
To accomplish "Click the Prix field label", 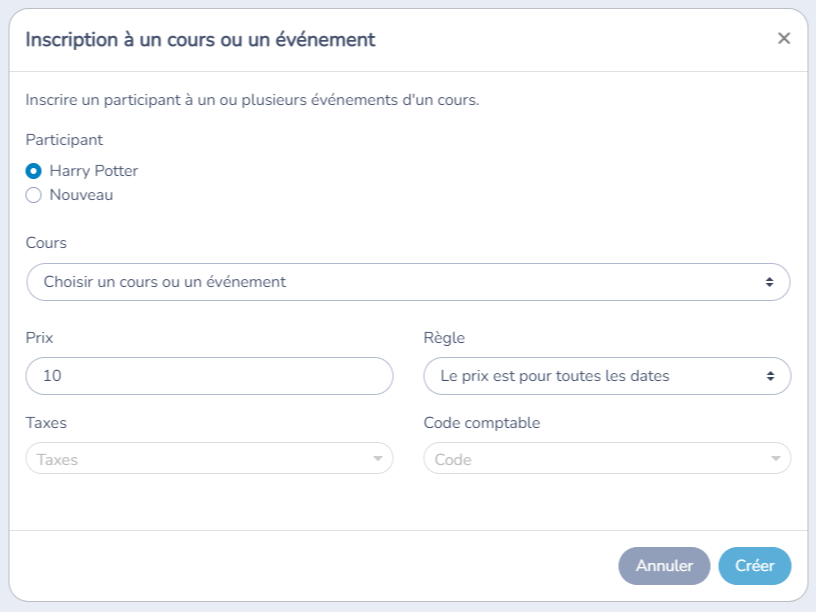I will pyautogui.click(x=40, y=338).
